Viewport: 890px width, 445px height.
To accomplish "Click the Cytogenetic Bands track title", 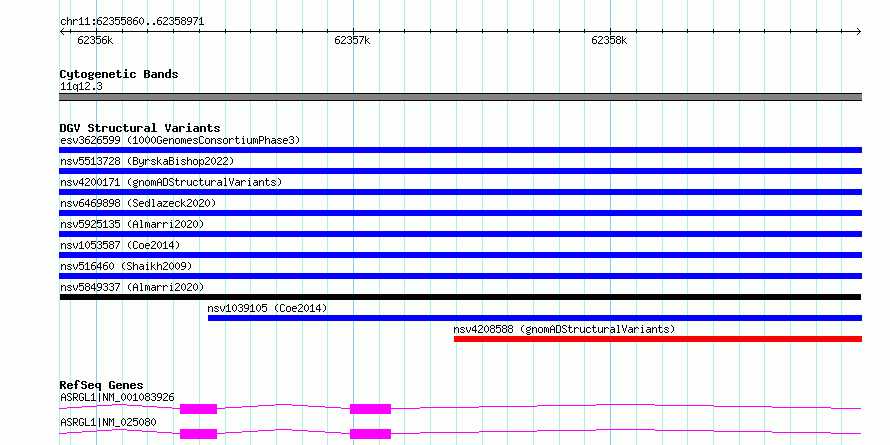I will pos(119,74).
